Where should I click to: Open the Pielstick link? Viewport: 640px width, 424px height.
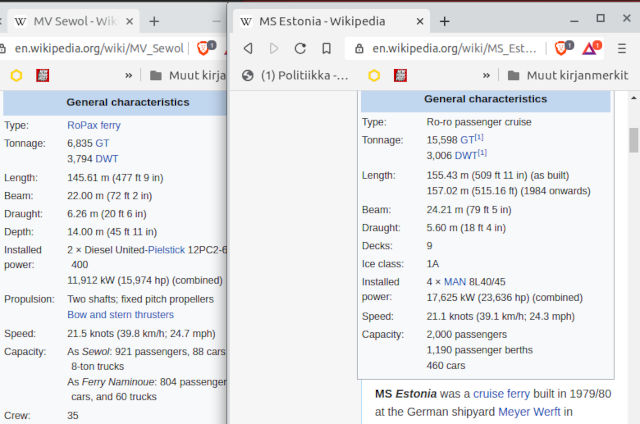pos(167,250)
